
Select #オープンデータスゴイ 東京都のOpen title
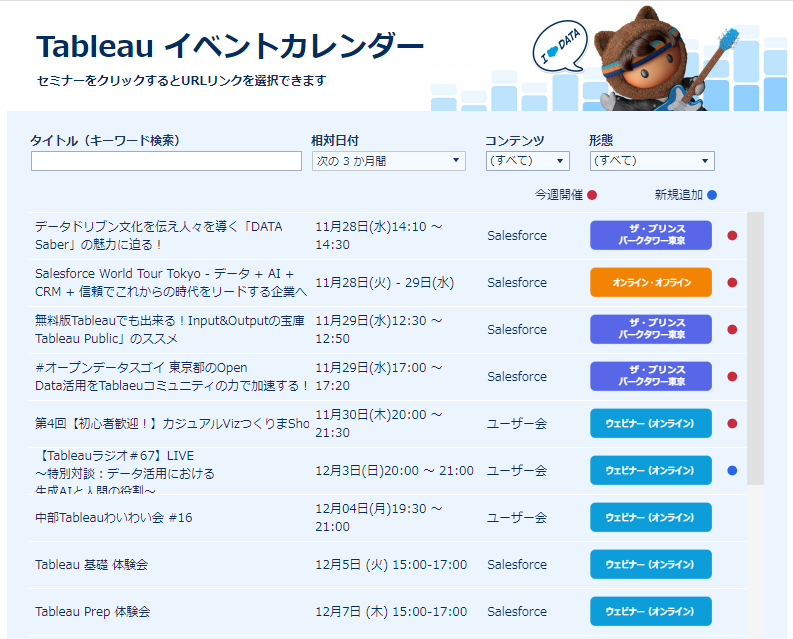click(x=172, y=376)
